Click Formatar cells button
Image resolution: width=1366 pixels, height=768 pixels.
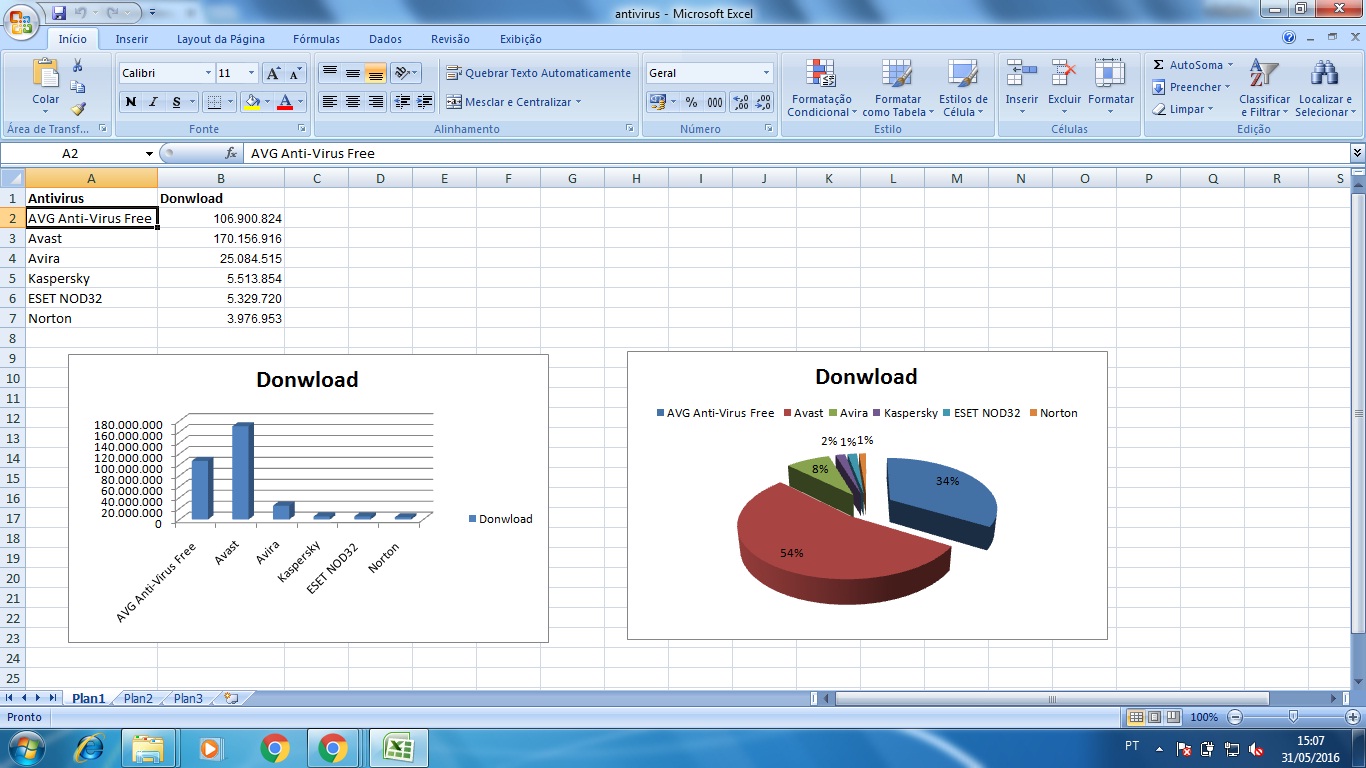[x=1111, y=88]
